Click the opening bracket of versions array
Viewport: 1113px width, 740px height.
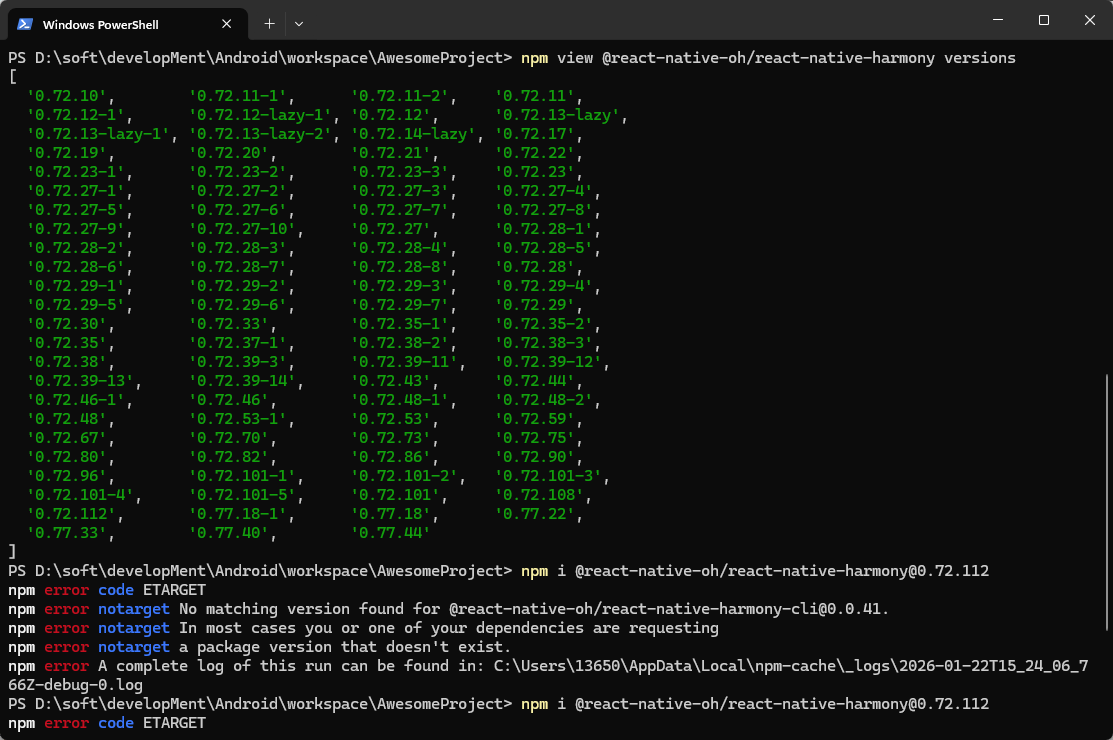click(x=13, y=77)
